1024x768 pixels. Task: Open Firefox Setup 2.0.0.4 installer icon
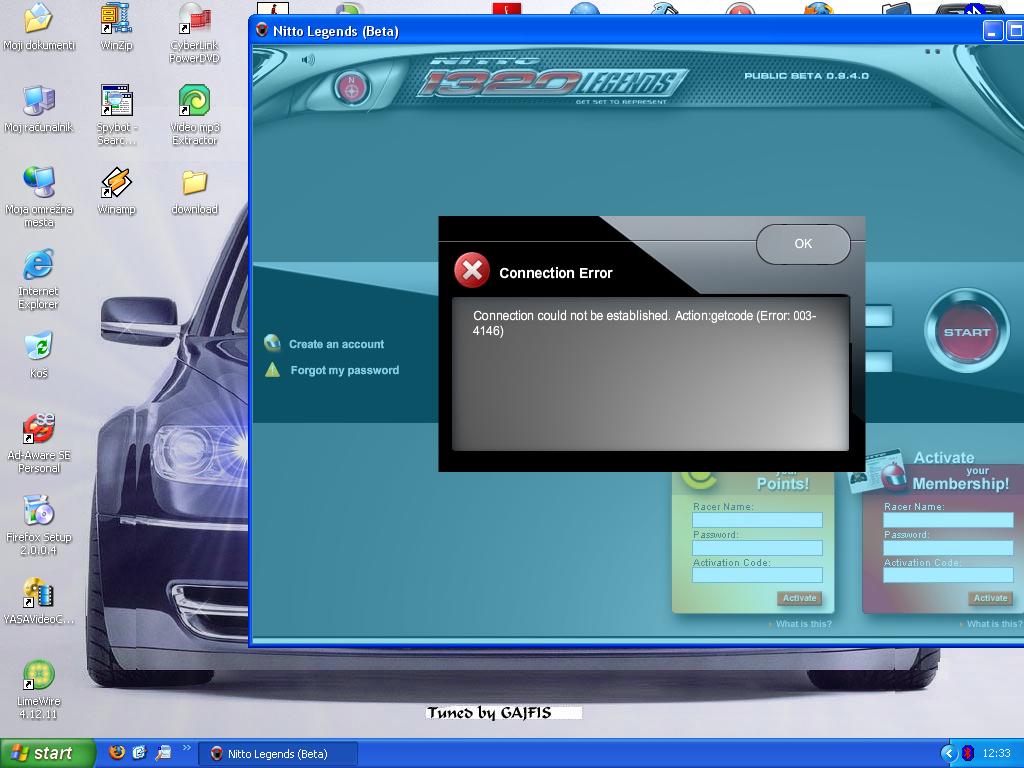[x=39, y=525]
